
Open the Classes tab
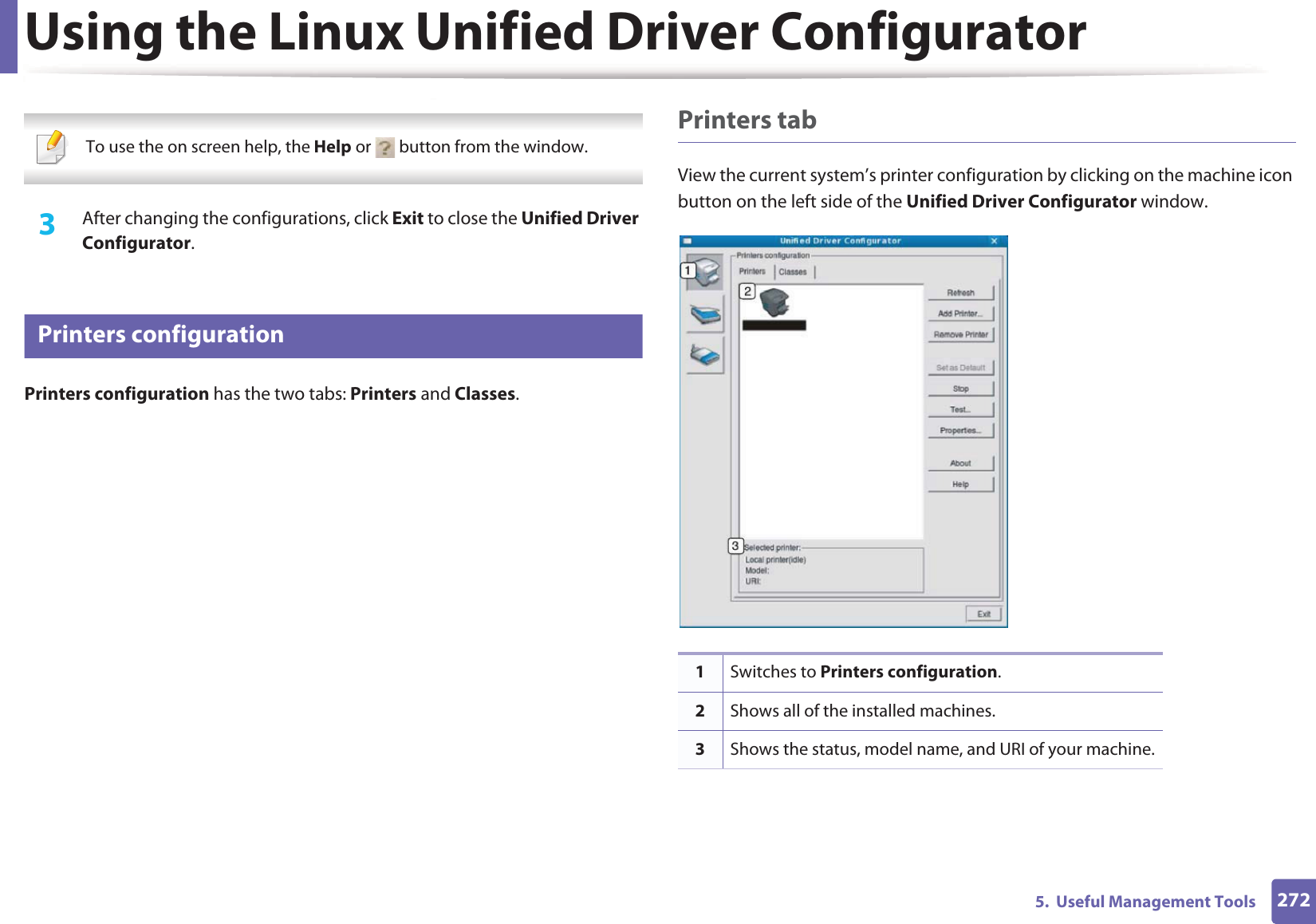tap(793, 272)
